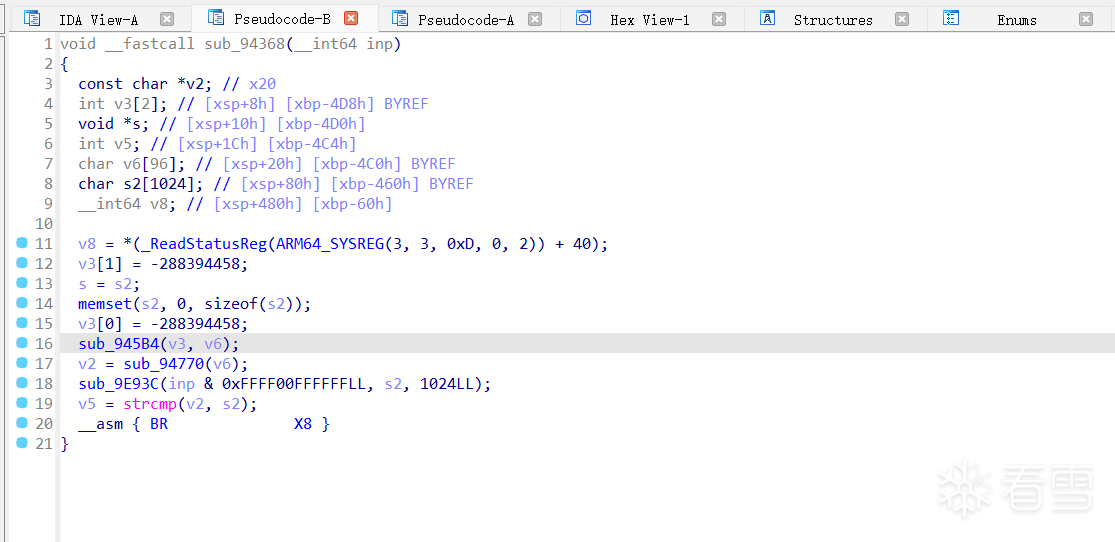Image resolution: width=1115 pixels, height=542 pixels.
Task: Toggle the breakpoint dot on line 16
Action: (22, 343)
